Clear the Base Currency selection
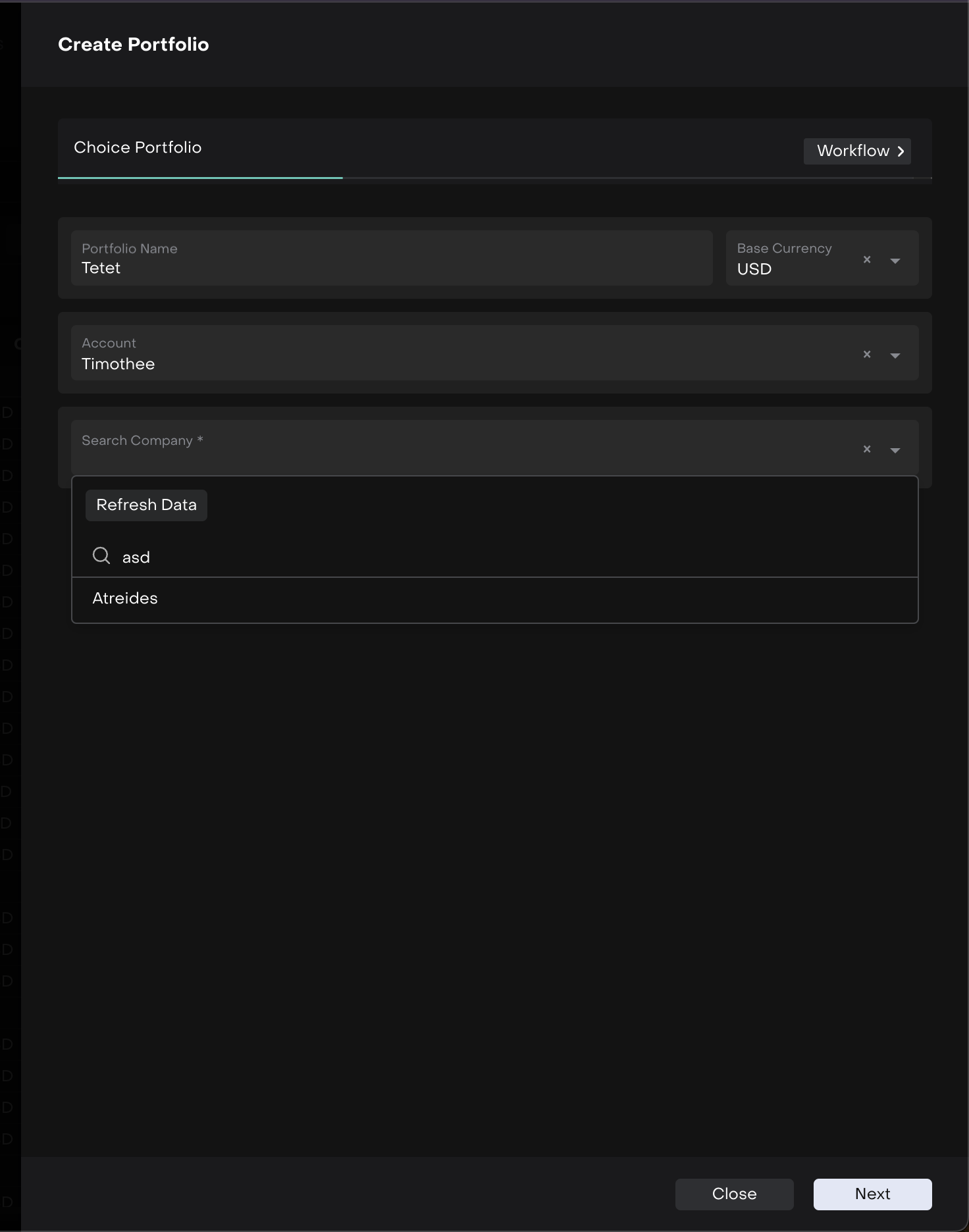Image resolution: width=969 pixels, height=1232 pixels. pos(867,260)
